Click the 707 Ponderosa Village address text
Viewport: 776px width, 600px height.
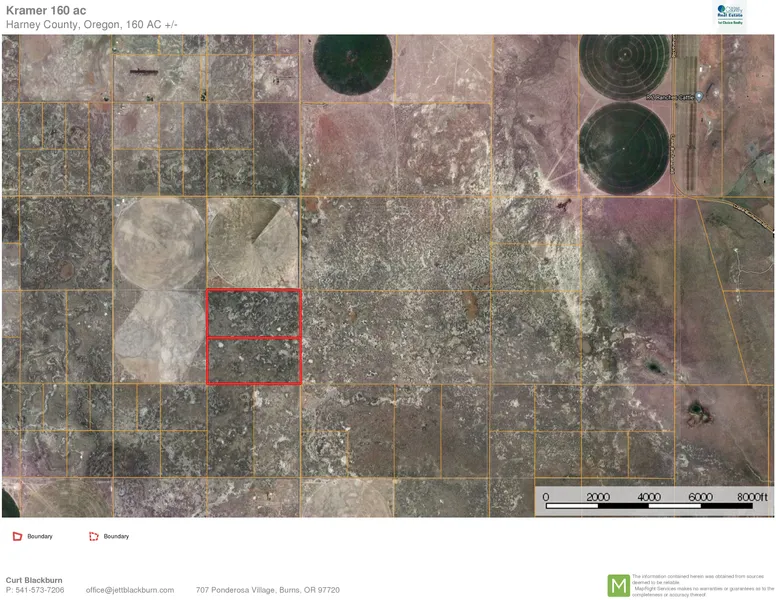coord(267,590)
